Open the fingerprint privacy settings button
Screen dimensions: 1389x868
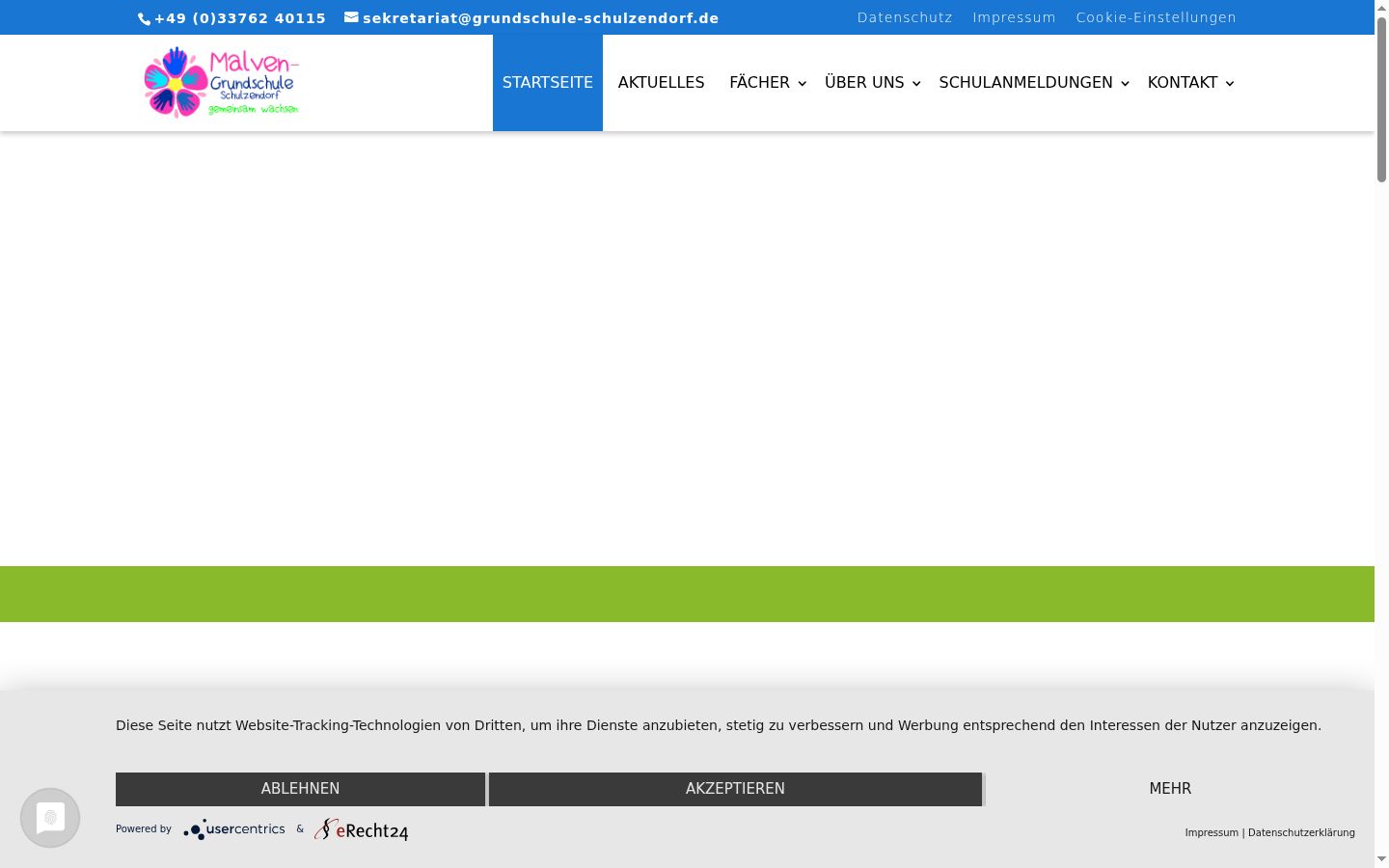pyautogui.click(x=50, y=818)
